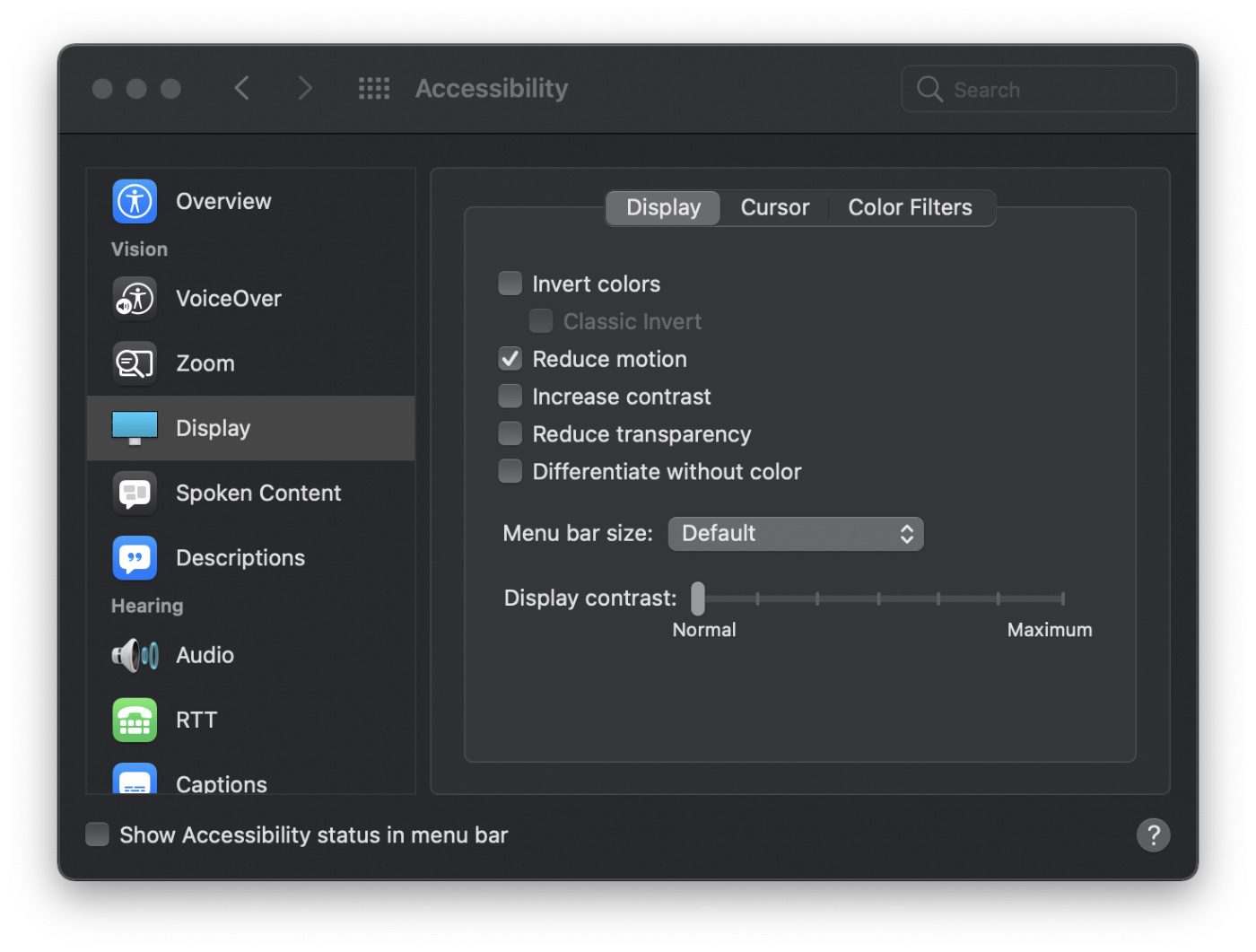Open Zoom settings via its magnifier icon
The image size is (1256, 952).
pyautogui.click(x=135, y=363)
